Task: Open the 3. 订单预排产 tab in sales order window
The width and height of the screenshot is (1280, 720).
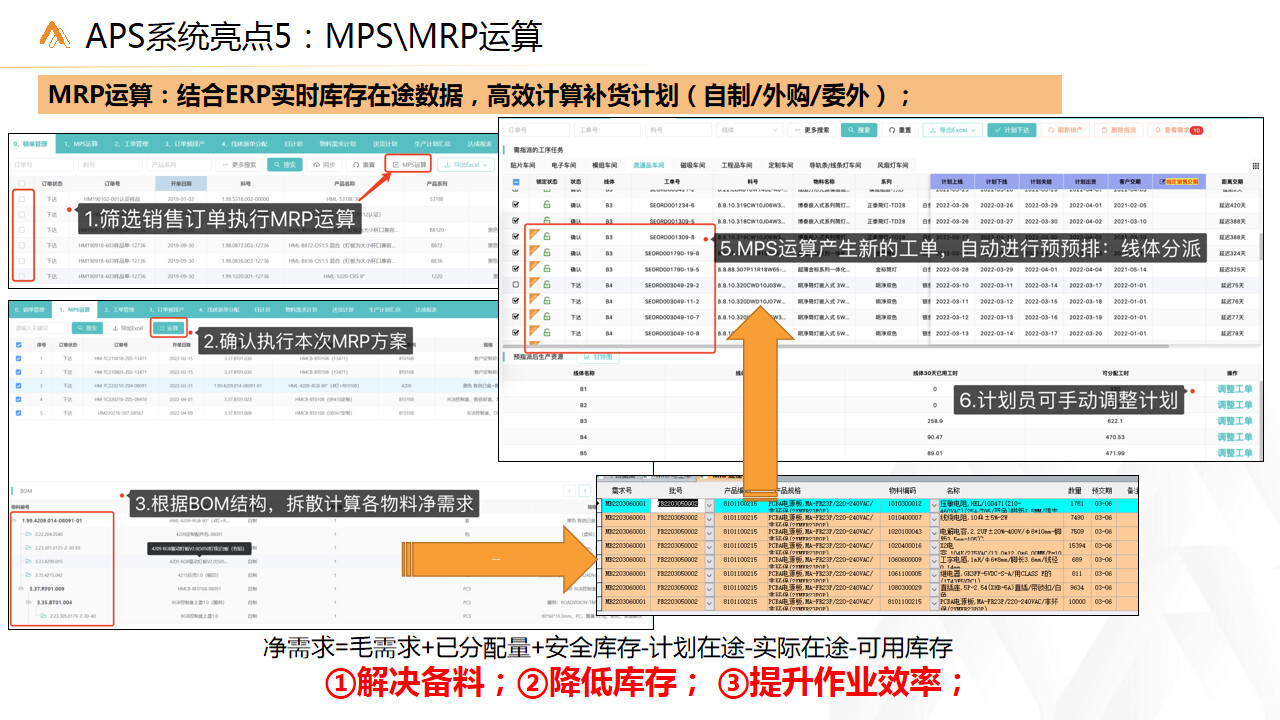Action: [183, 144]
